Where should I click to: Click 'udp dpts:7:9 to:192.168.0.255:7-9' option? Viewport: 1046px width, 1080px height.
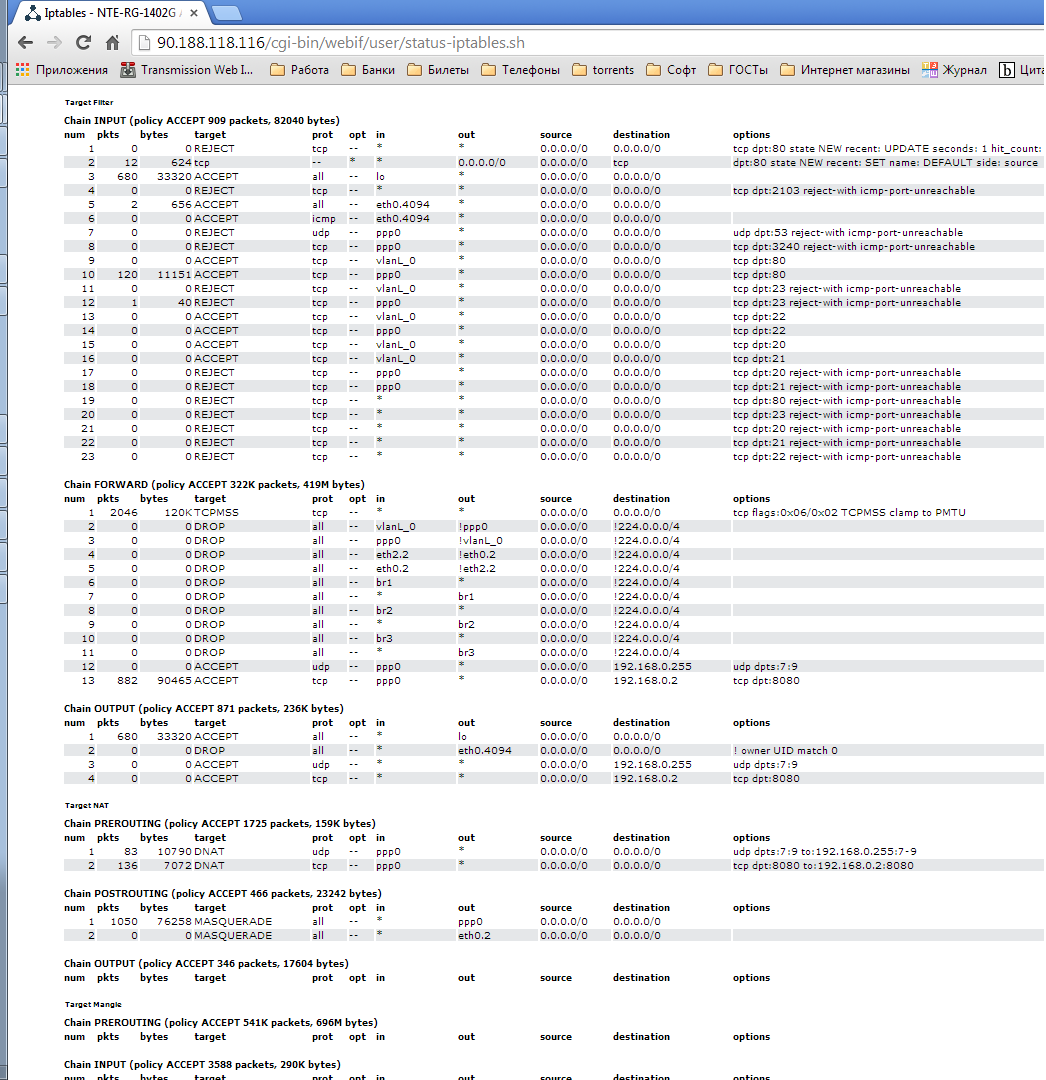[x=825, y=852]
